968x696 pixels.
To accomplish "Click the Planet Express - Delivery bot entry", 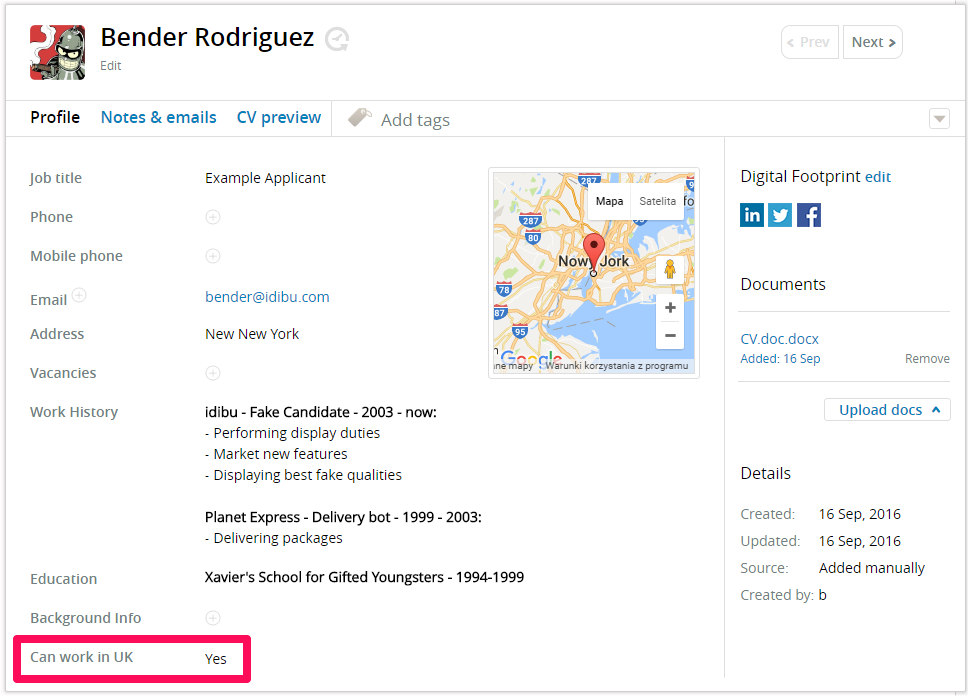I will coord(343,517).
